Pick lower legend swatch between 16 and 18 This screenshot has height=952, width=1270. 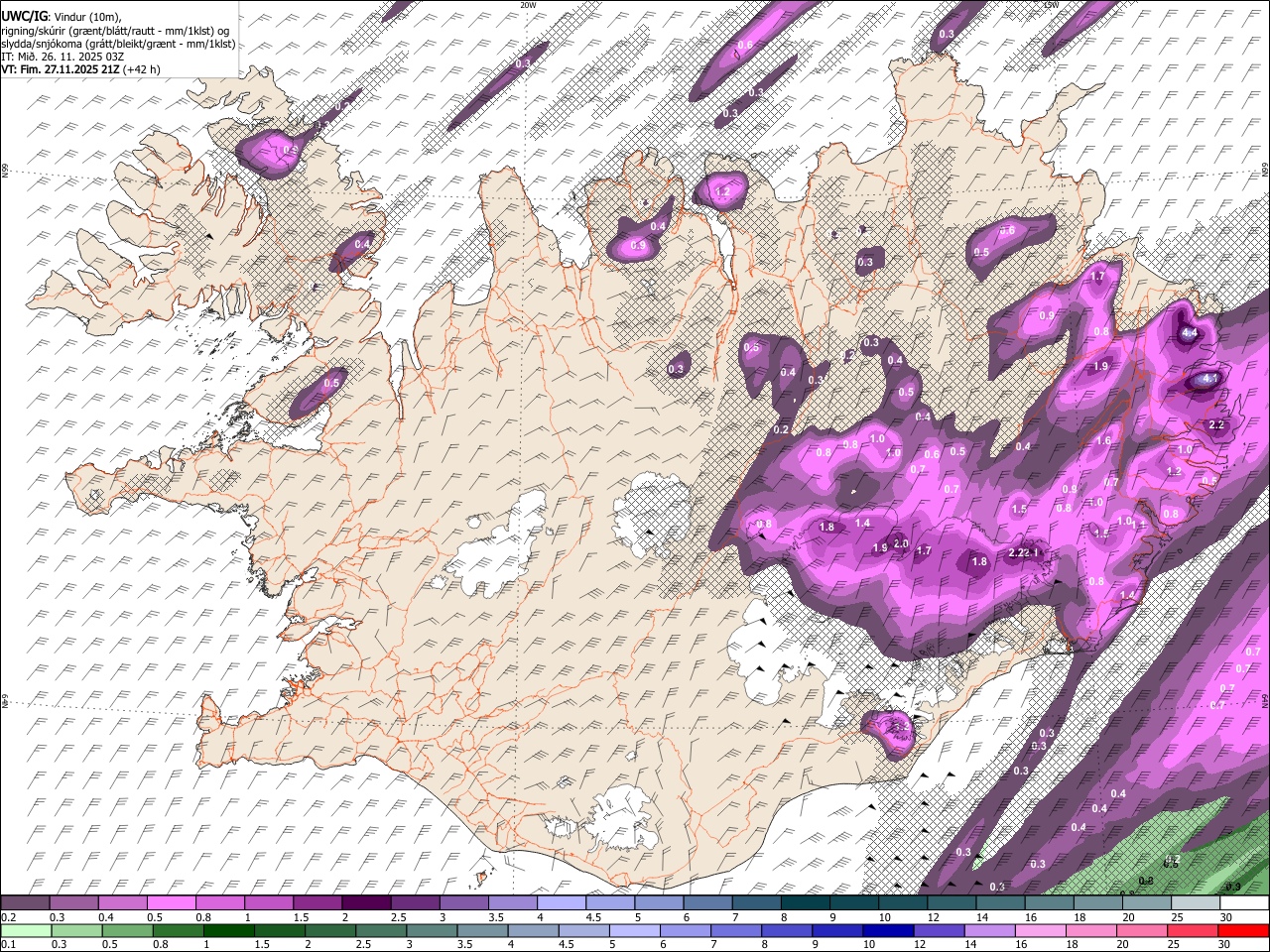(1042, 930)
